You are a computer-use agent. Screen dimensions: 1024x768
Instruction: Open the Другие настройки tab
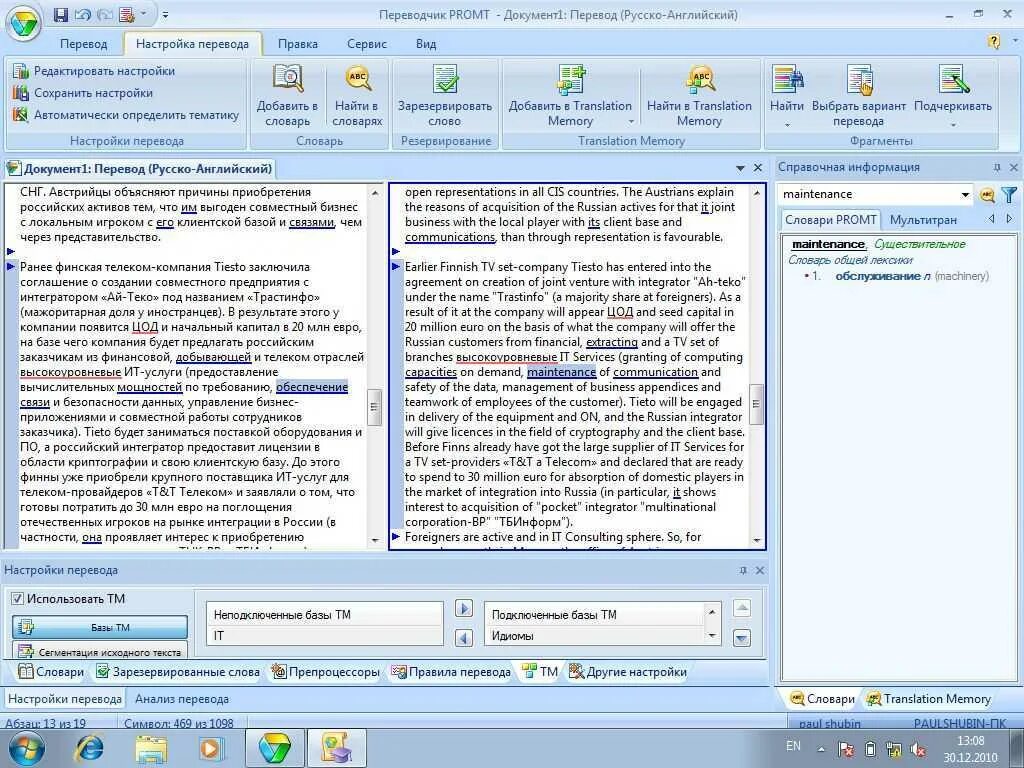[628, 671]
